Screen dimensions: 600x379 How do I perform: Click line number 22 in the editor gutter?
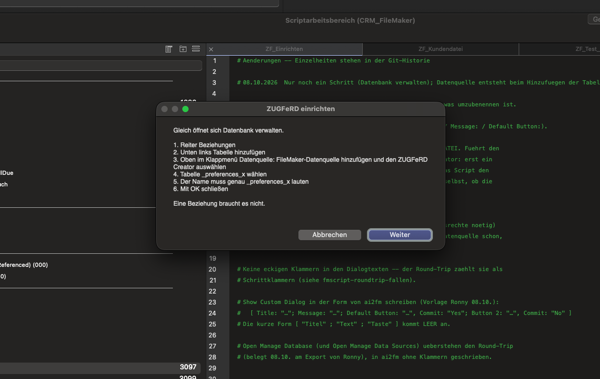212,291
